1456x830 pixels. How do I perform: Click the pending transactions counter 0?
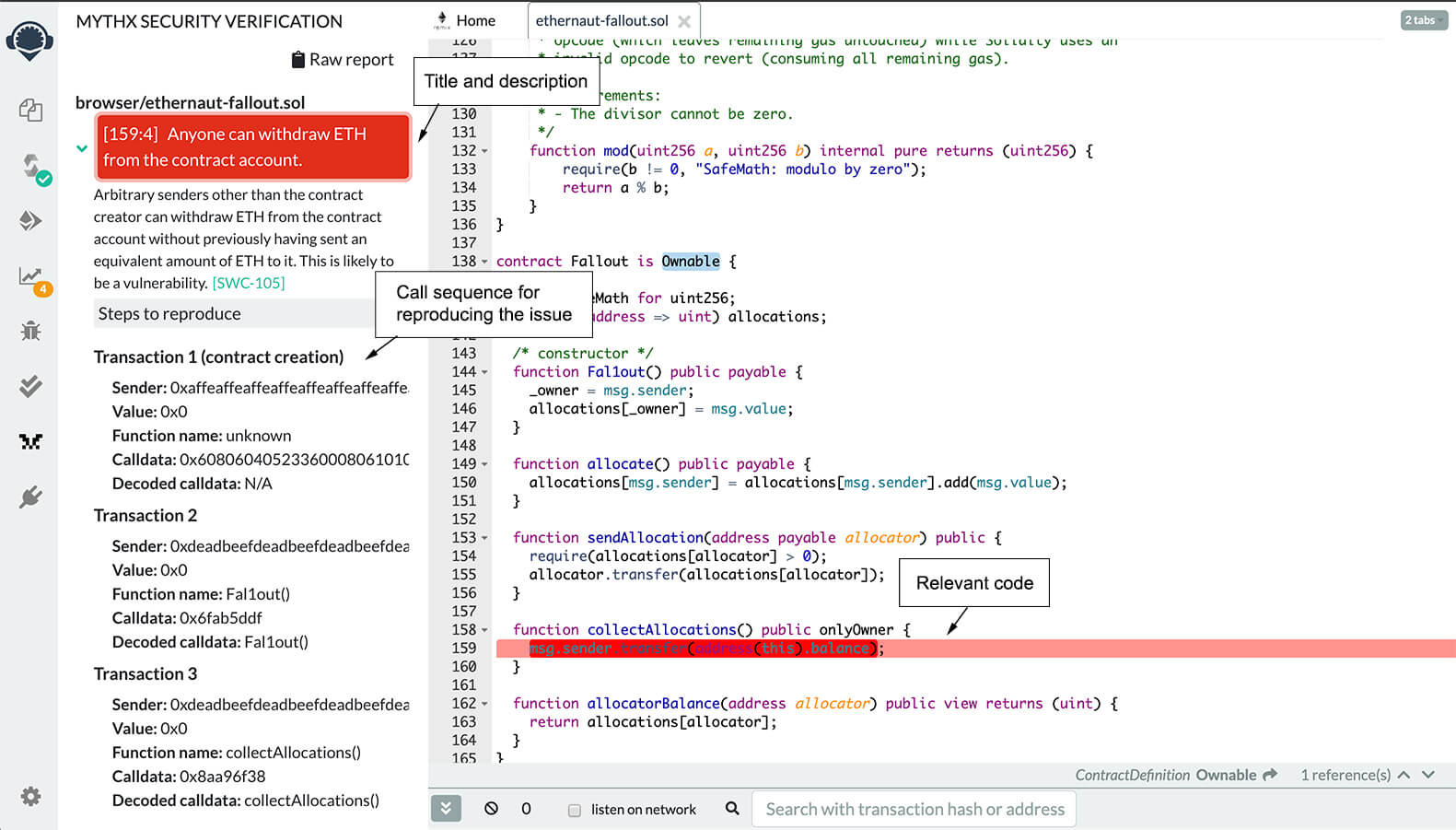tap(526, 809)
